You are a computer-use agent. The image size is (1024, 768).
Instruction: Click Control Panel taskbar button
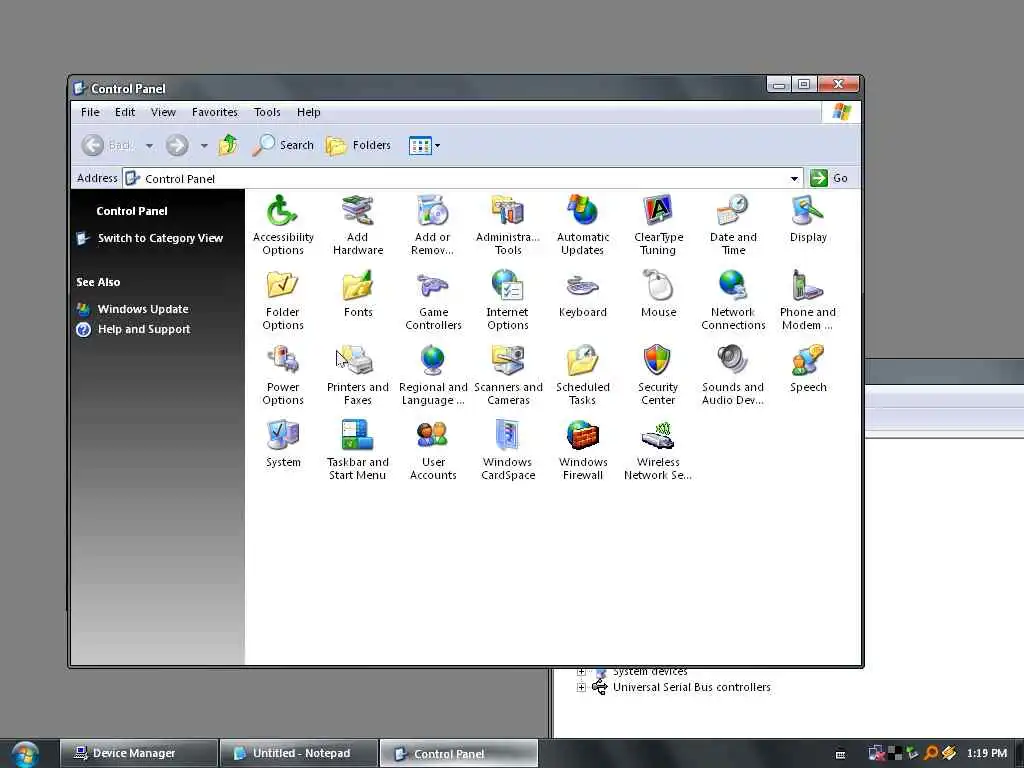pyautogui.click(x=459, y=753)
